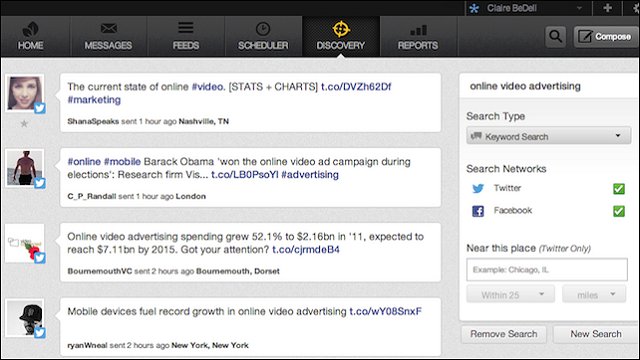Open the Home tab
The image size is (640, 360).
pyautogui.click(x=31, y=37)
